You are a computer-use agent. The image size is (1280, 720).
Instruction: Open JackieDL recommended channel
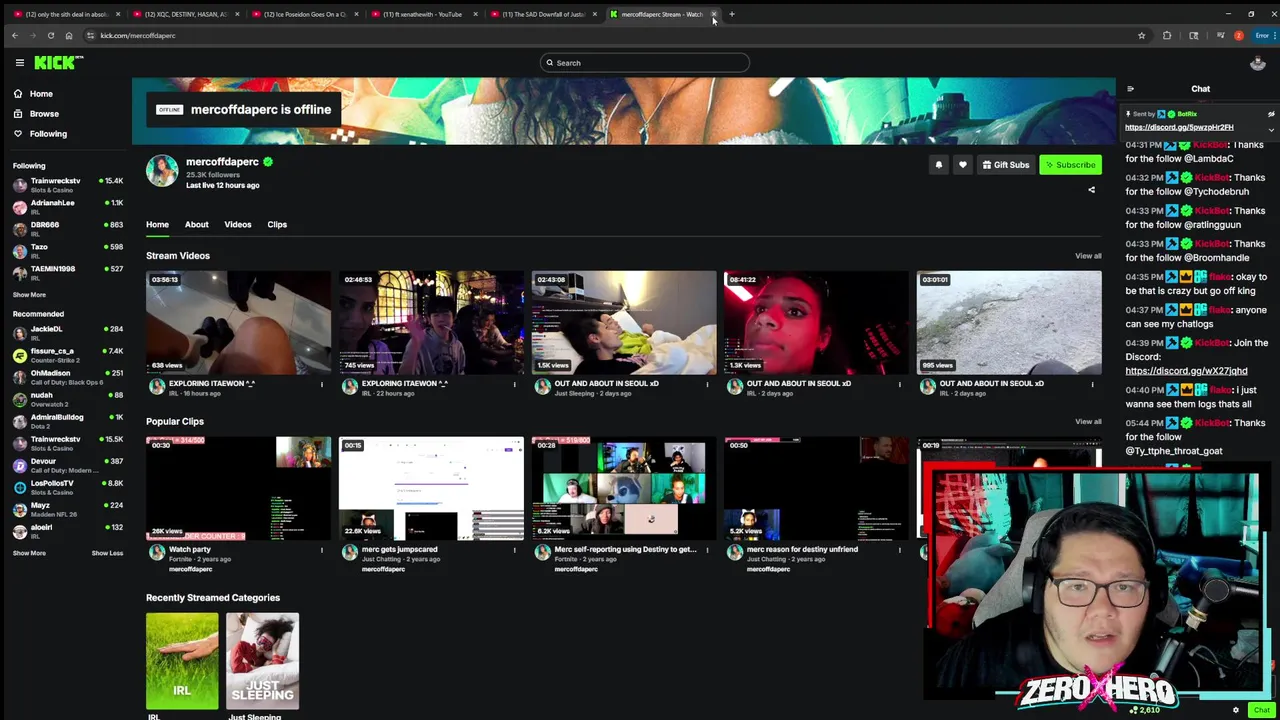click(67, 331)
